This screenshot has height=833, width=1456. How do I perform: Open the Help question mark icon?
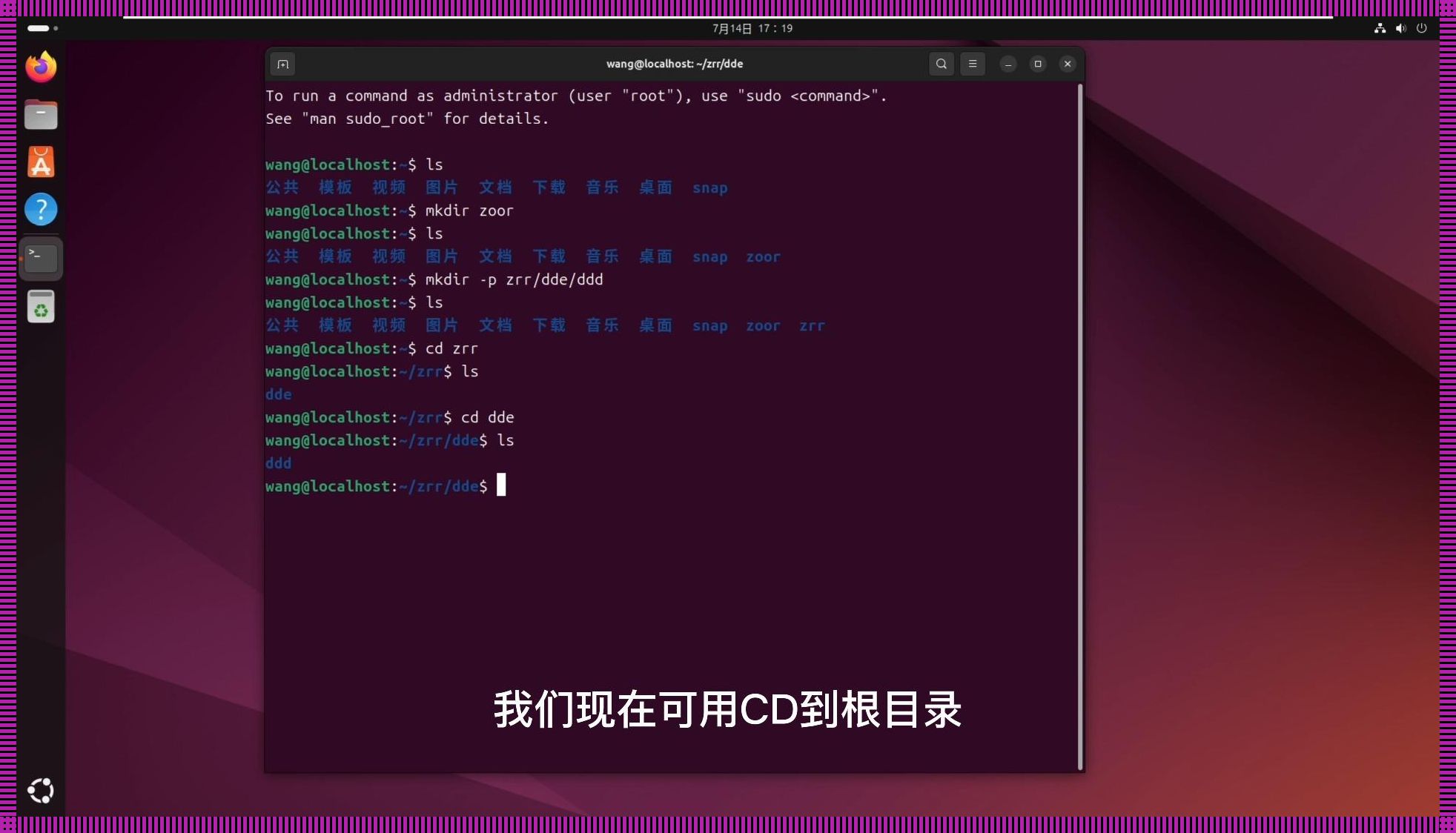(41, 209)
